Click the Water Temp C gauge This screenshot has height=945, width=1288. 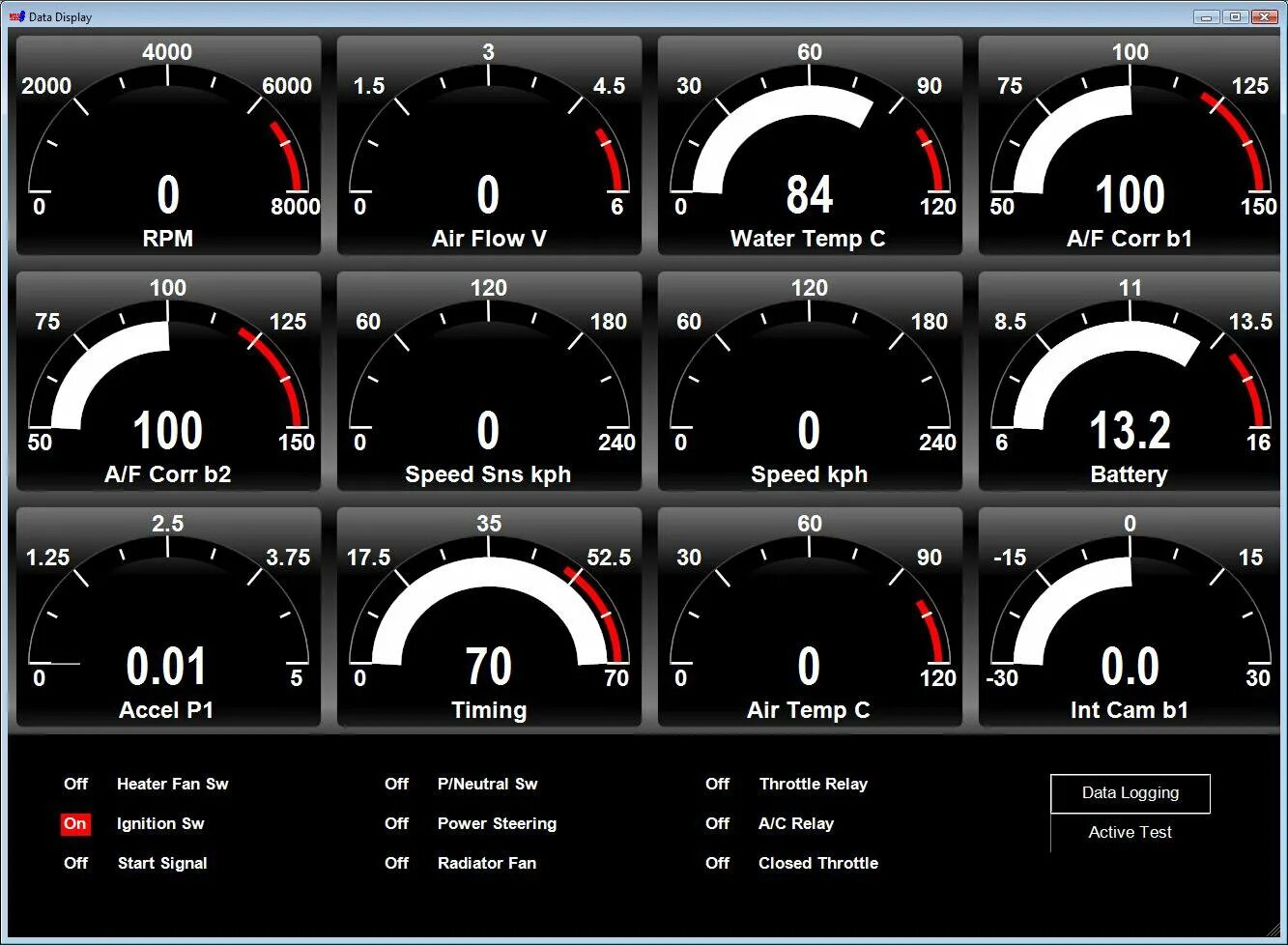coord(810,146)
